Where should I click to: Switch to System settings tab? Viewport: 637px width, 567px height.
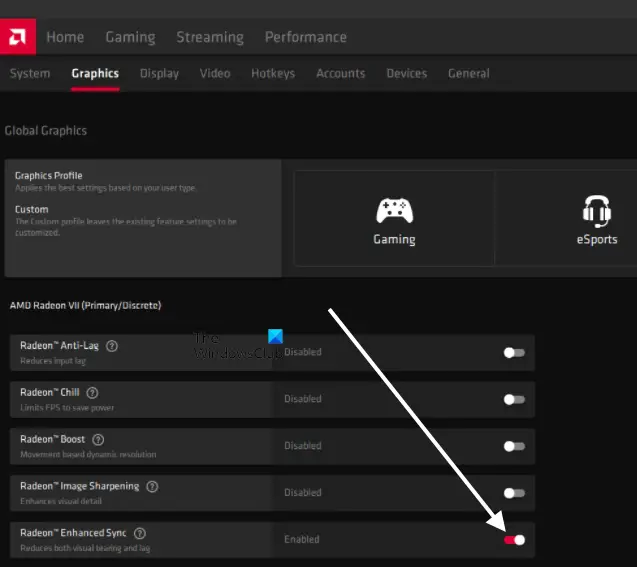point(30,74)
